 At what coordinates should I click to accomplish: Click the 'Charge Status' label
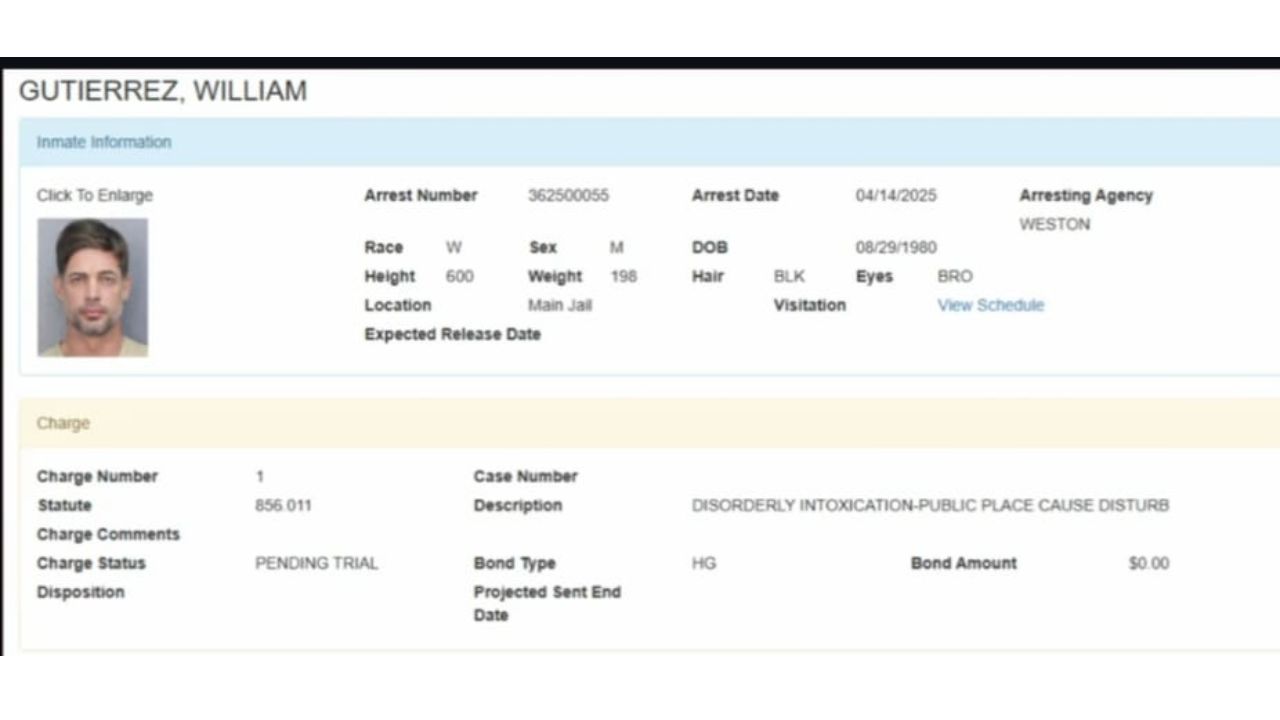[x=91, y=563]
